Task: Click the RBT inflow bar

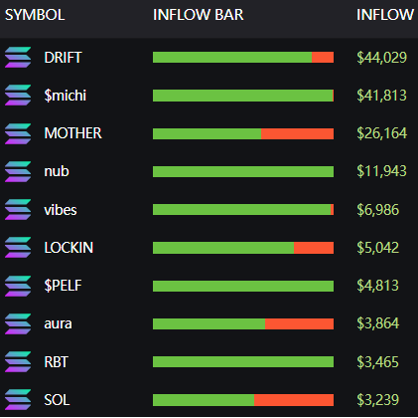Action: coord(243,362)
